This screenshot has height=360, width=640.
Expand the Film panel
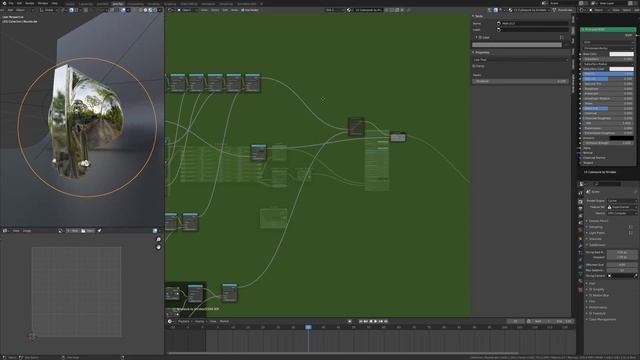pyautogui.click(x=591, y=301)
